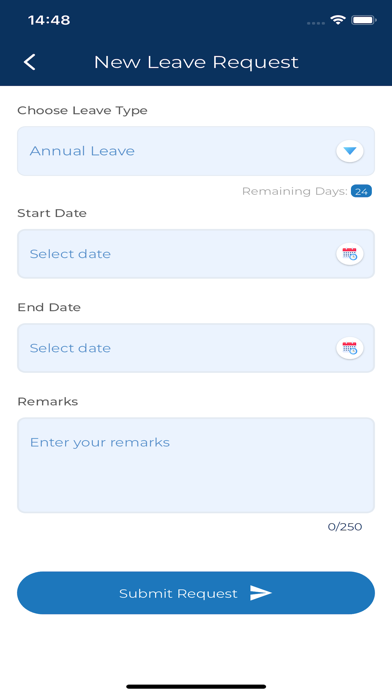The image size is (392, 696).
Task: Focus the Enter your remarks text area
Action: 196,465
